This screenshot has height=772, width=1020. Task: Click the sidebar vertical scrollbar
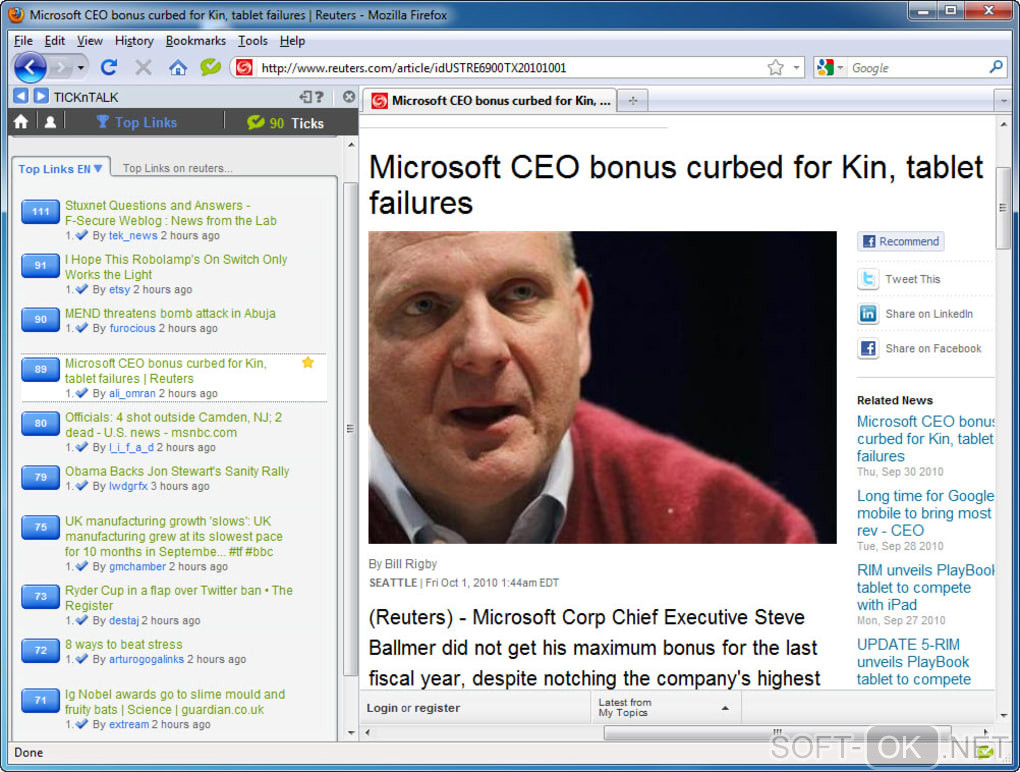coord(351,429)
